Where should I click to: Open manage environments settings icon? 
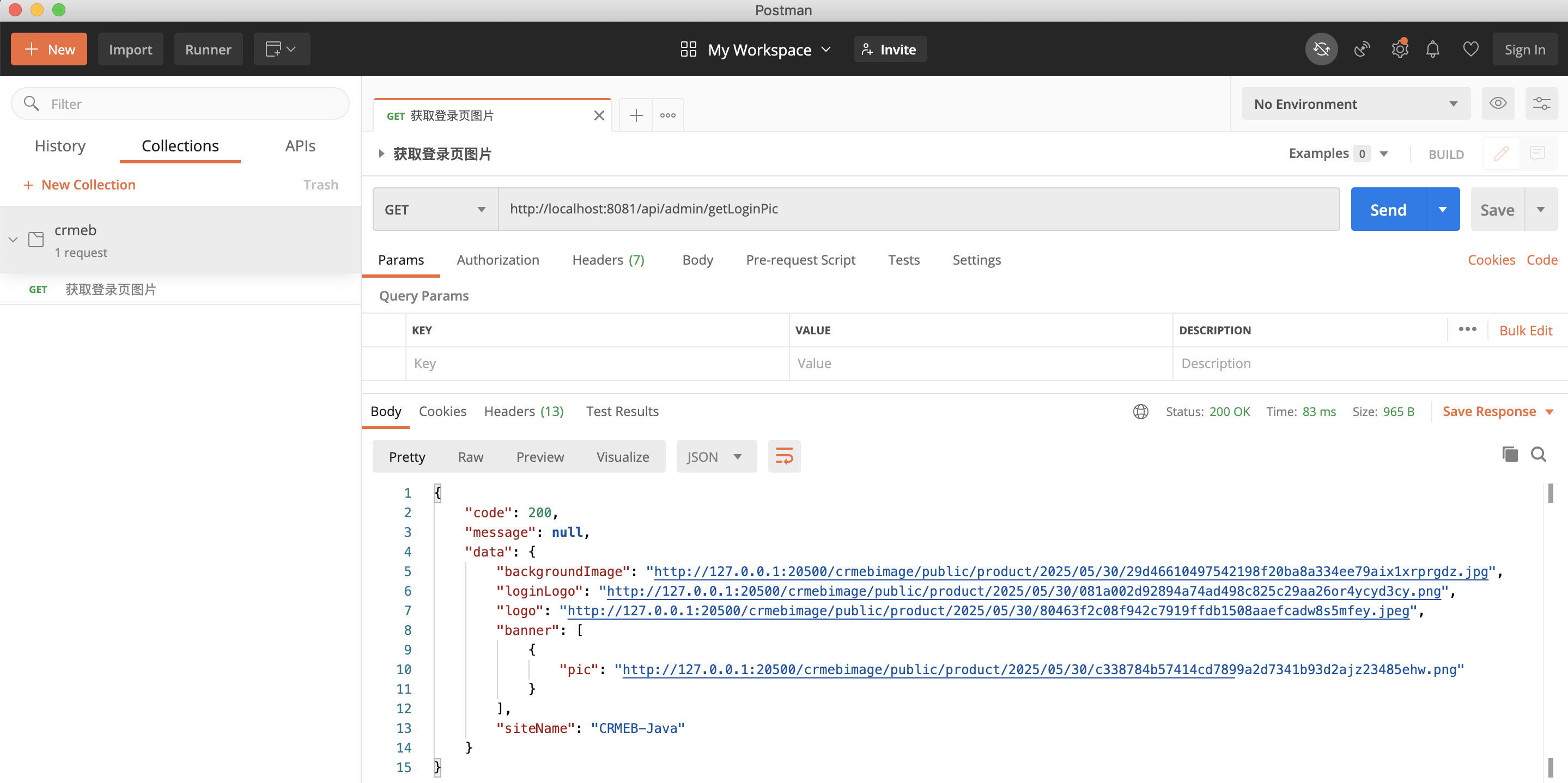coord(1541,103)
